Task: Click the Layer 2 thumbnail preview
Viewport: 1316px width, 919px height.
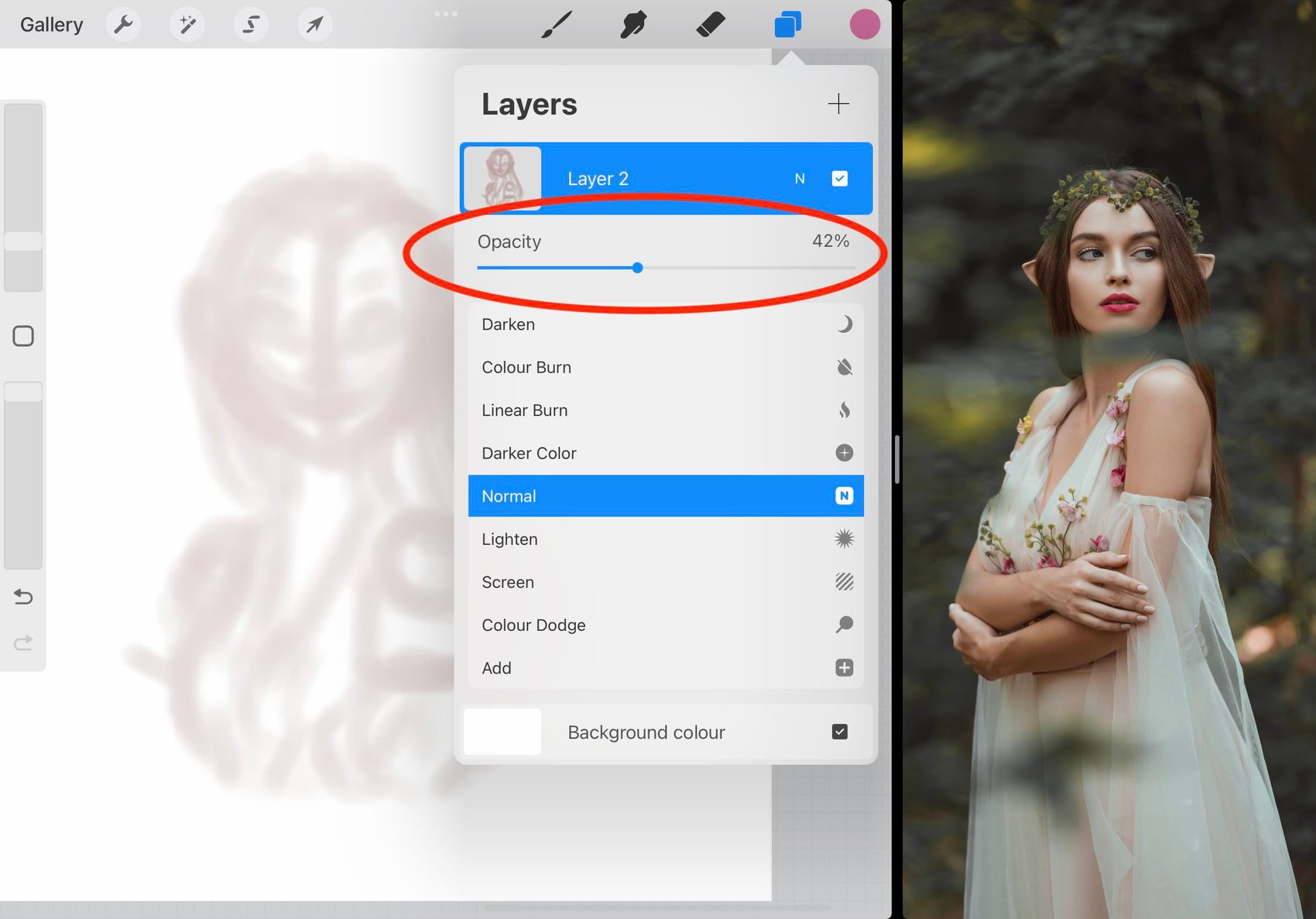Action: (x=502, y=178)
